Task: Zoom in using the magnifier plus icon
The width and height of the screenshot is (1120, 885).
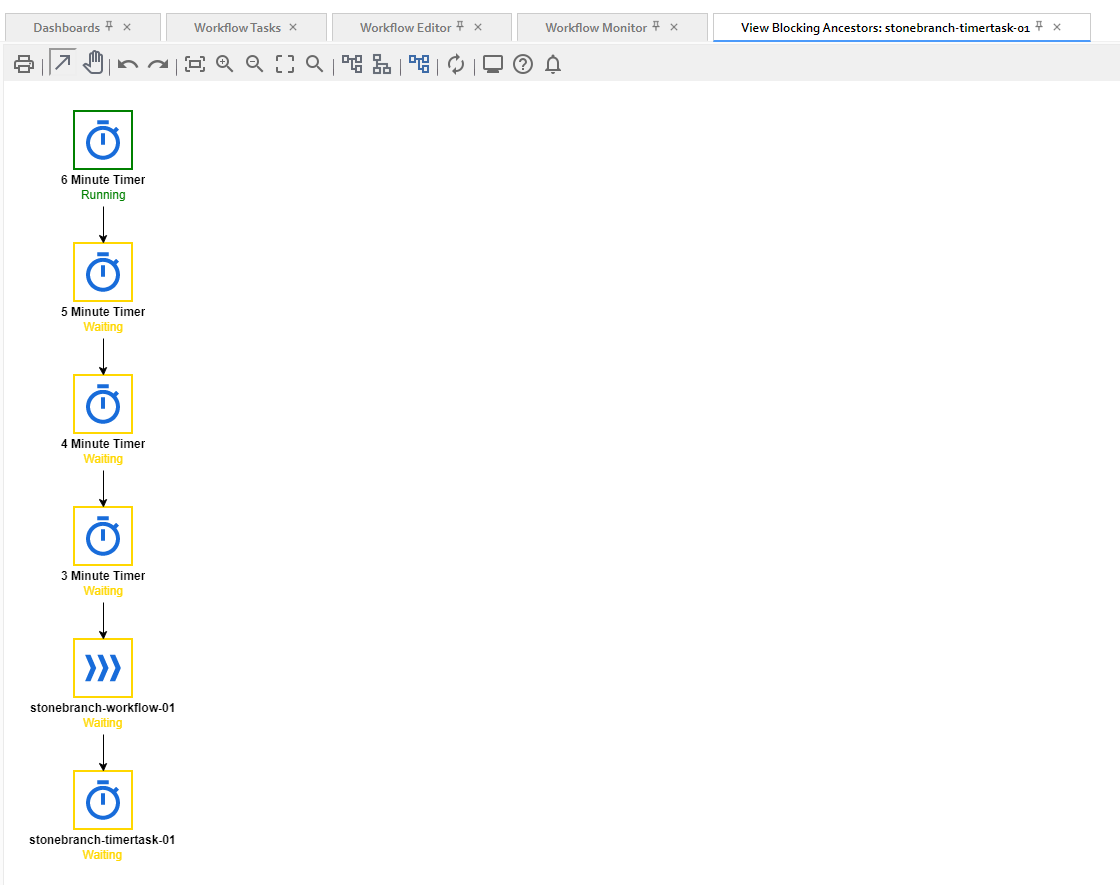Action: point(225,64)
